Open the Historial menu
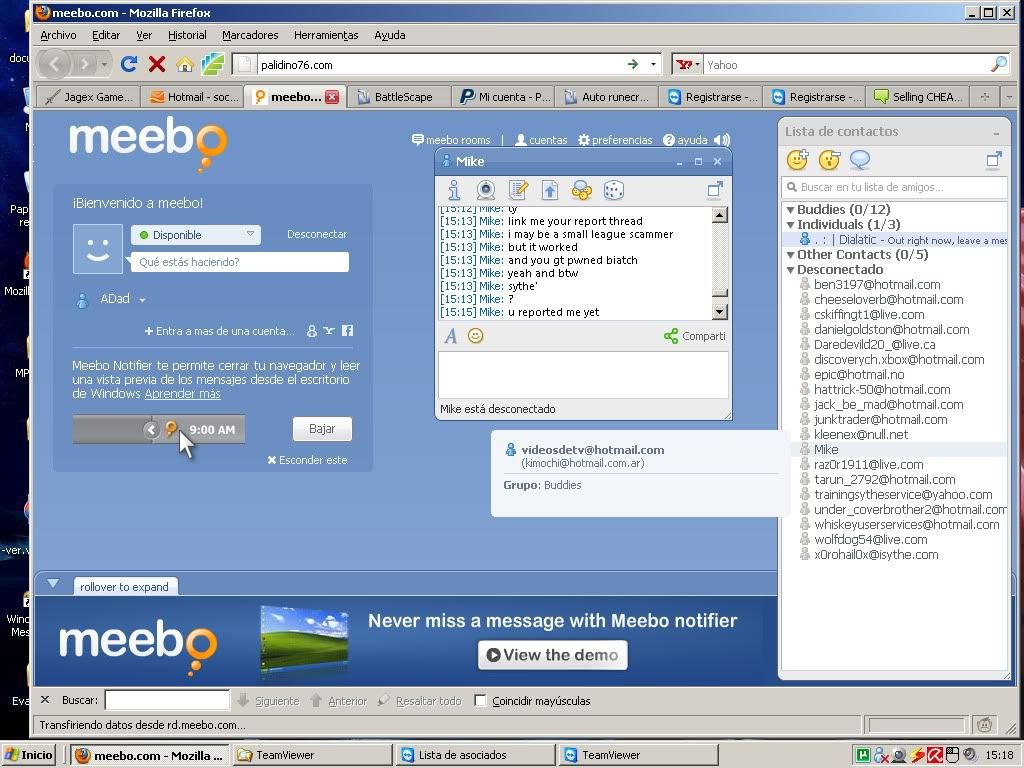 point(187,35)
